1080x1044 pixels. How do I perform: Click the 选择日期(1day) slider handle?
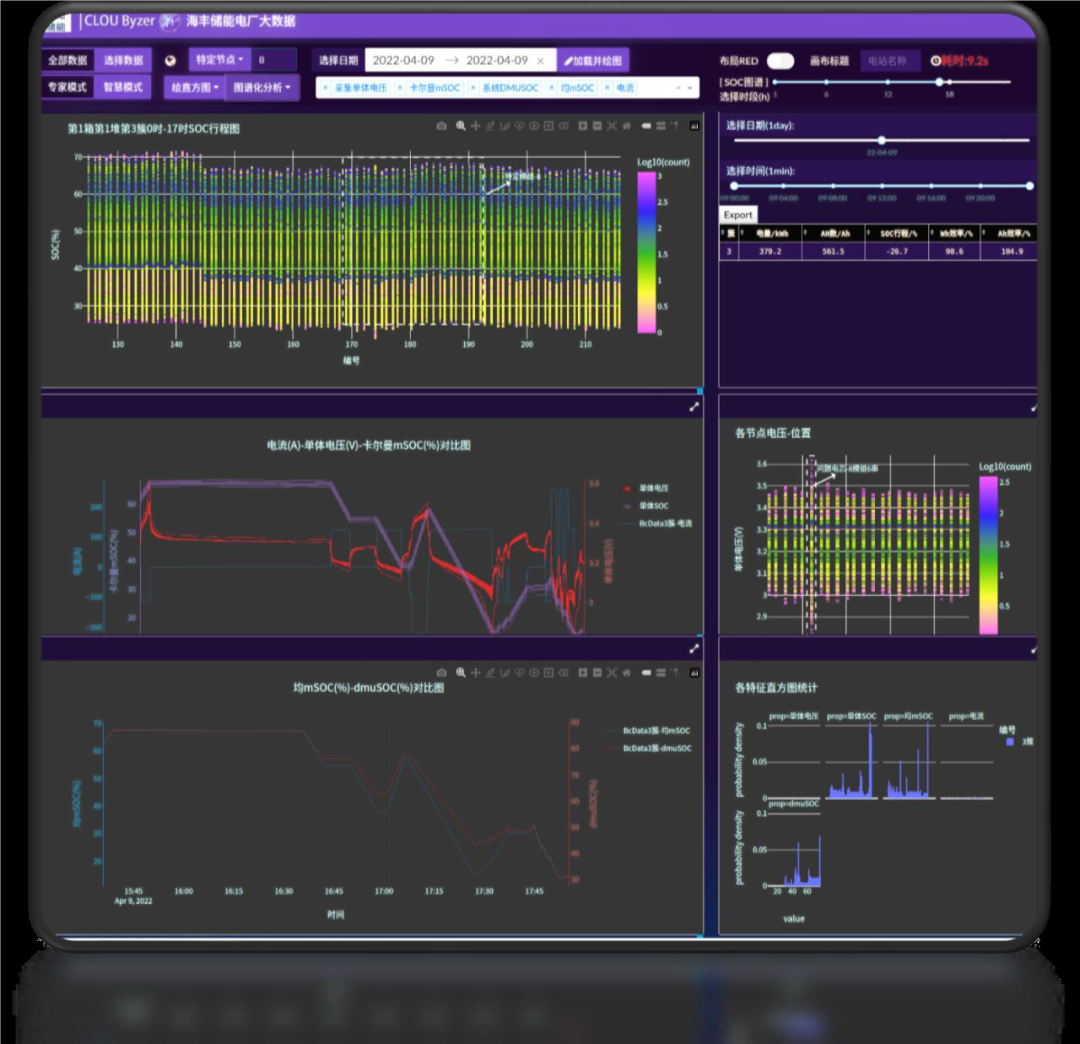pyautogui.click(x=881, y=140)
